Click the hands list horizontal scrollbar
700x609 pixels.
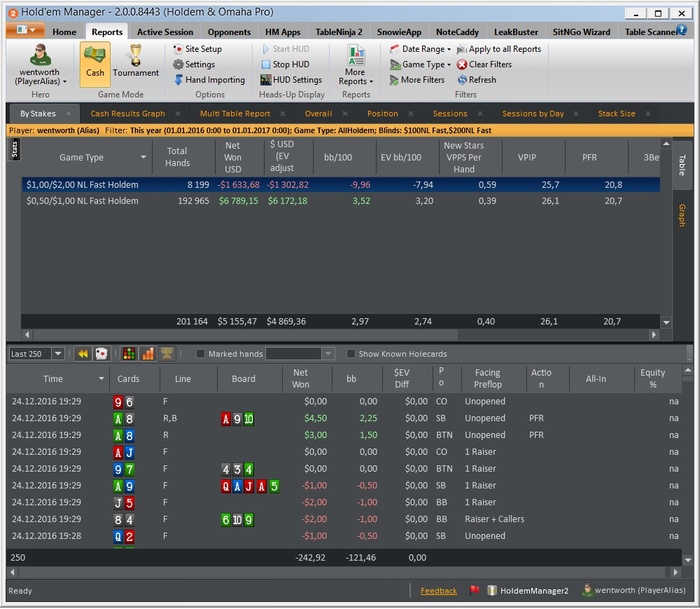[344, 572]
